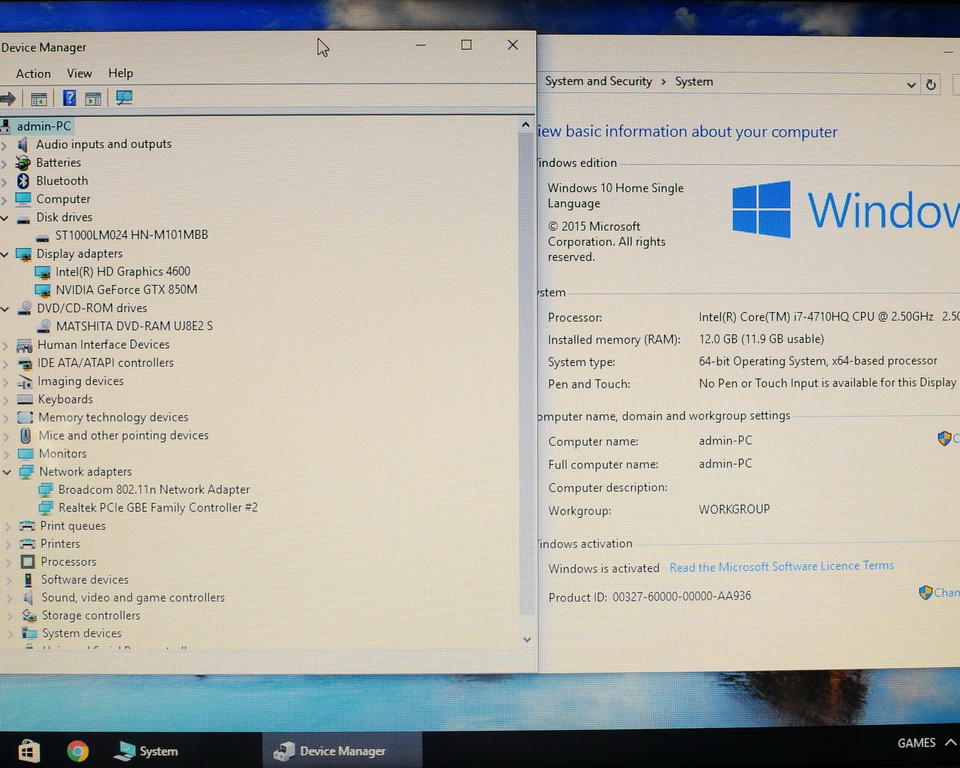Click the System breadcrumb in the address bar
960x768 pixels.
click(x=694, y=81)
